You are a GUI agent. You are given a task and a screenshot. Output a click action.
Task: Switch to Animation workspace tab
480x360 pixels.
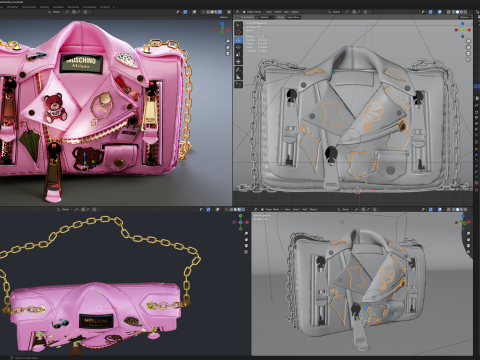(58, 7)
